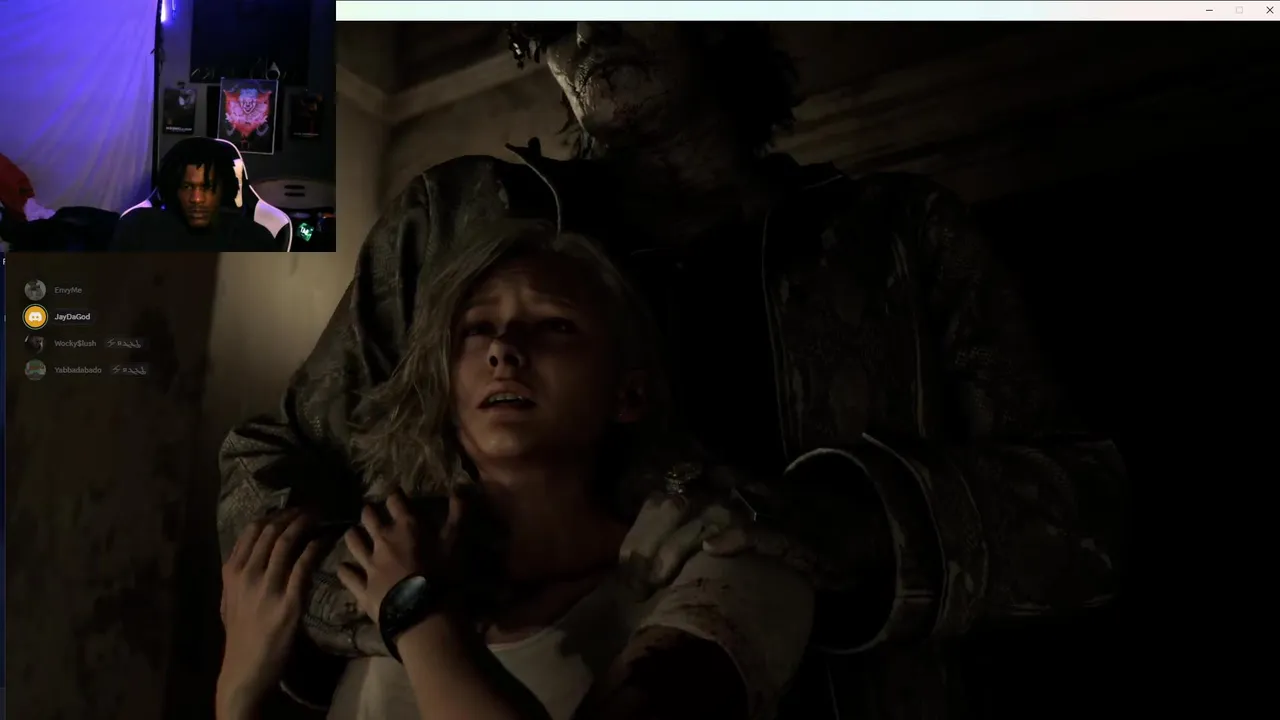Viewport: 1280px width, 720px height.
Task: Select the Wocky$lush username text
Action: 75,343
